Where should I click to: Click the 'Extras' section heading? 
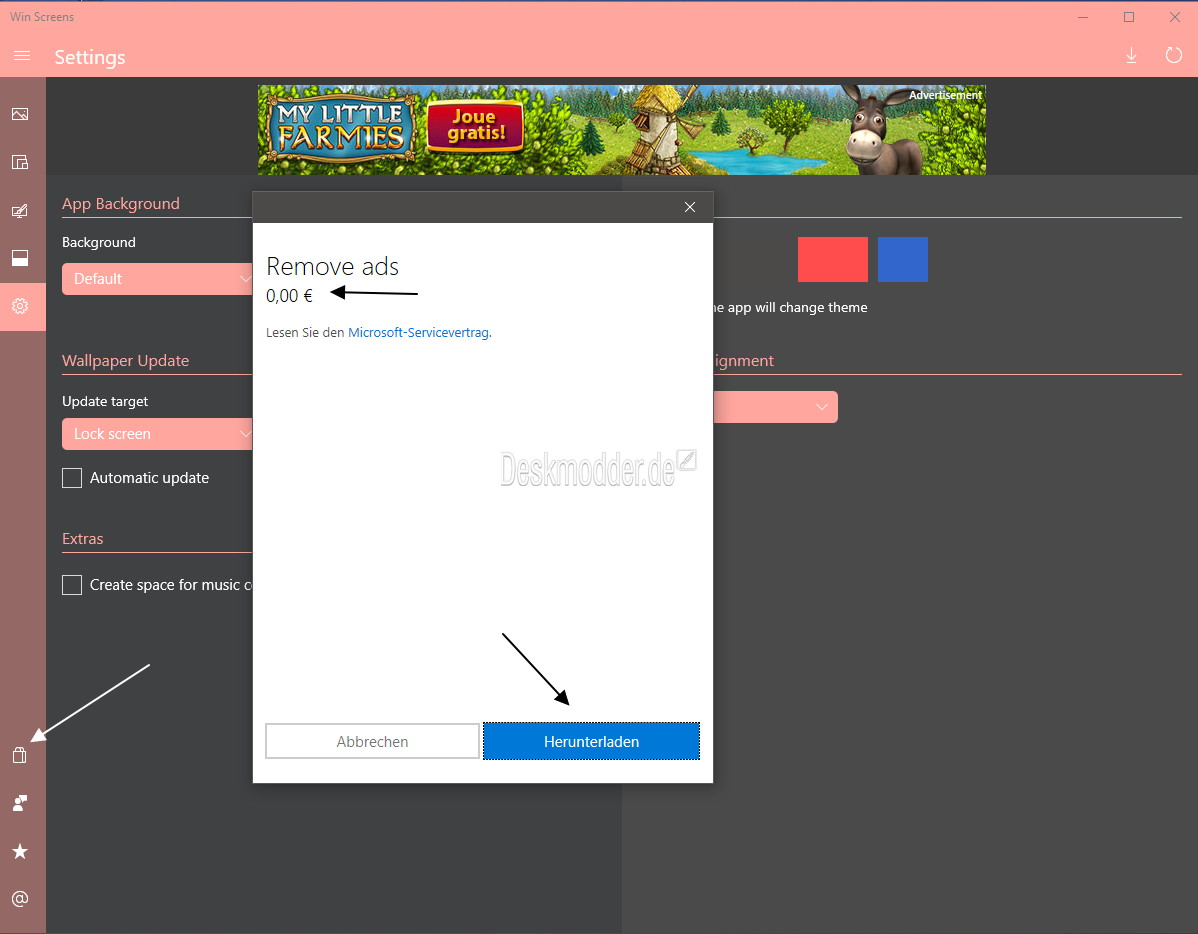coord(83,539)
